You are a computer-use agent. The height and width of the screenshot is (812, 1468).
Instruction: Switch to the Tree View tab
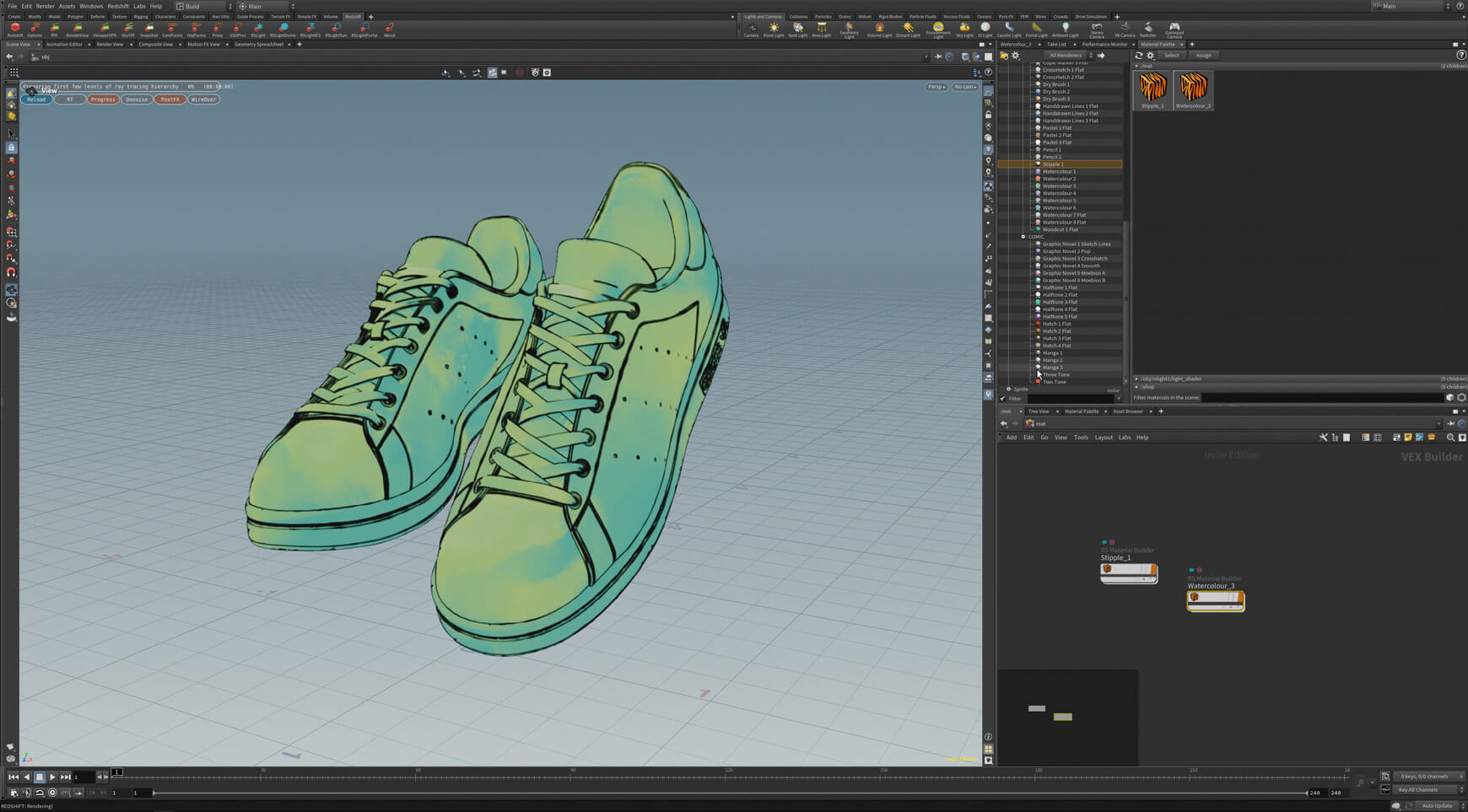coord(1041,411)
